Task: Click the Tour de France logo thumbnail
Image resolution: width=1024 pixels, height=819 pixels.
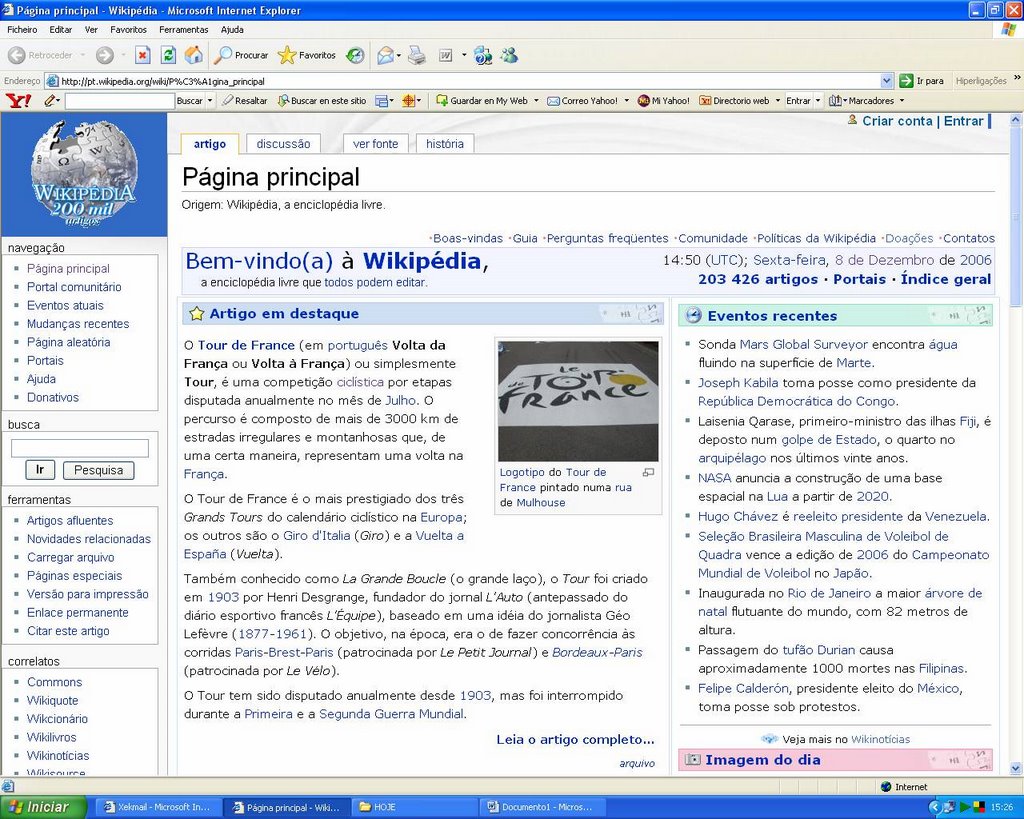Action: tap(578, 401)
